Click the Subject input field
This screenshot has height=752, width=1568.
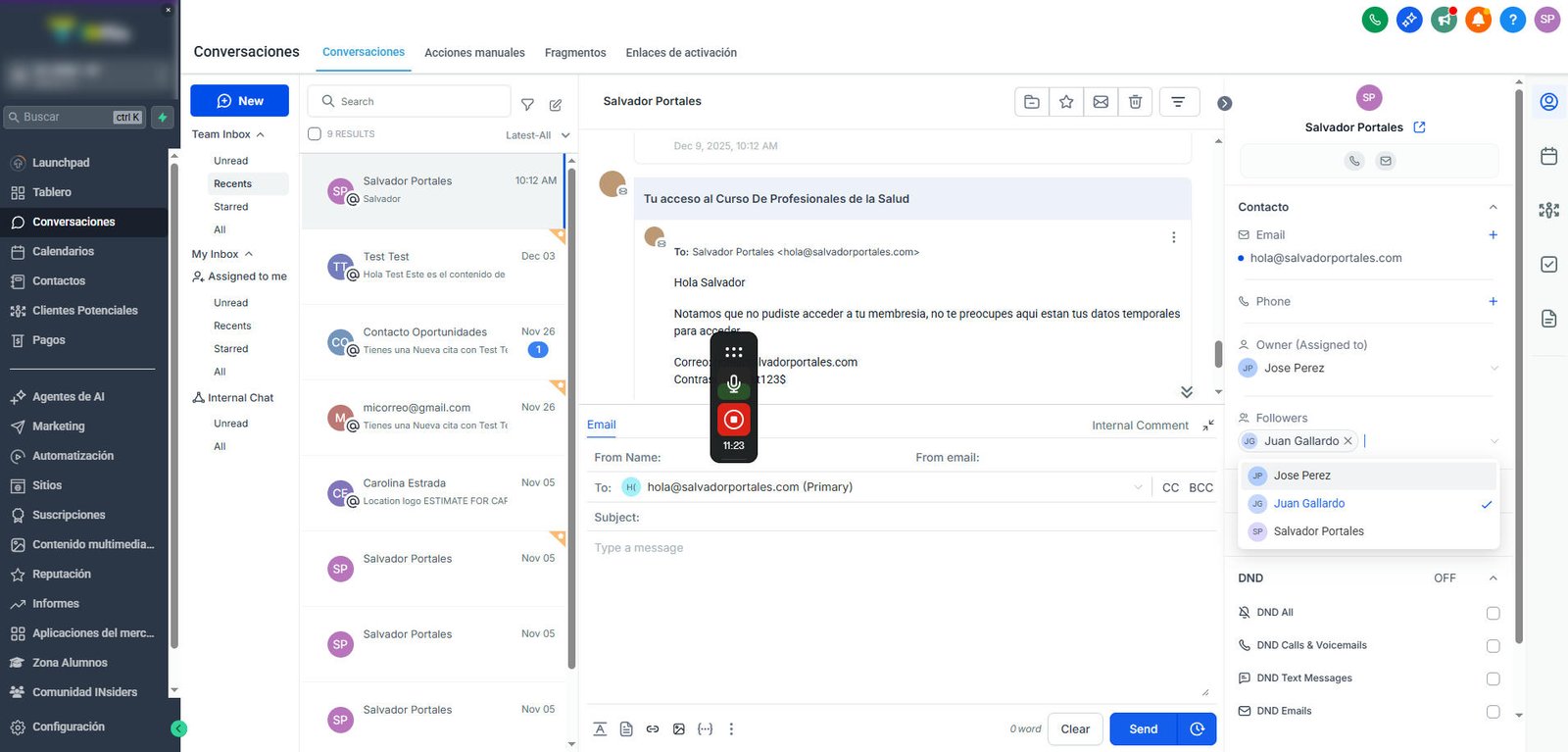click(902, 518)
